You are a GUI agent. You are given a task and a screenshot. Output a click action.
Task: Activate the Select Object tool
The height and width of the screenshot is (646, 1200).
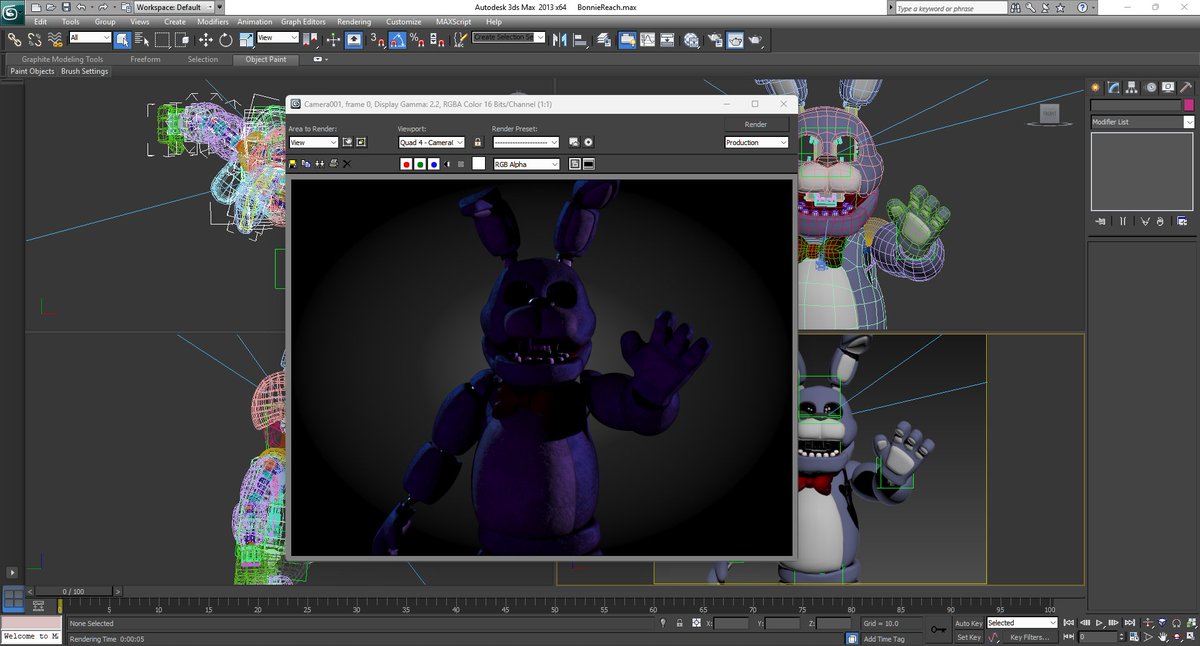(122, 40)
